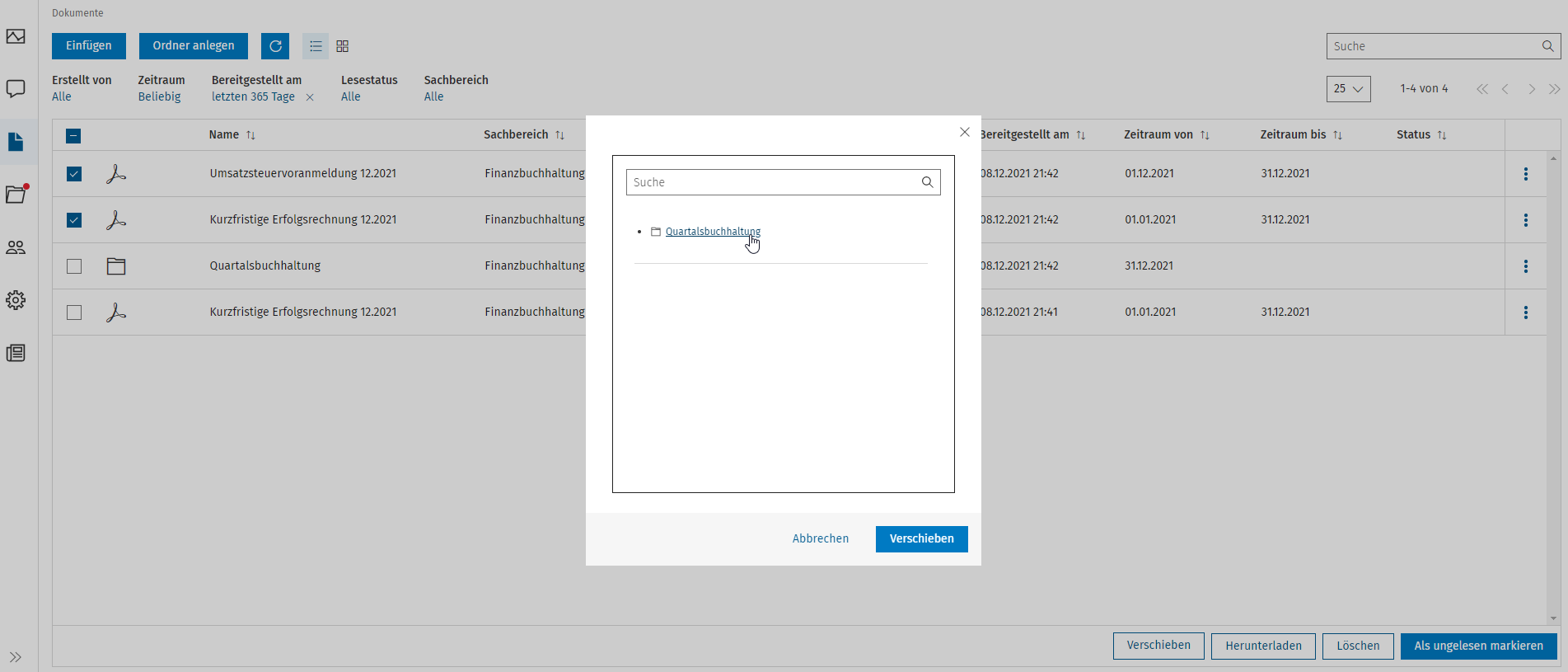
Task: Click the search magnifier in top search bar
Action: [x=1547, y=46]
